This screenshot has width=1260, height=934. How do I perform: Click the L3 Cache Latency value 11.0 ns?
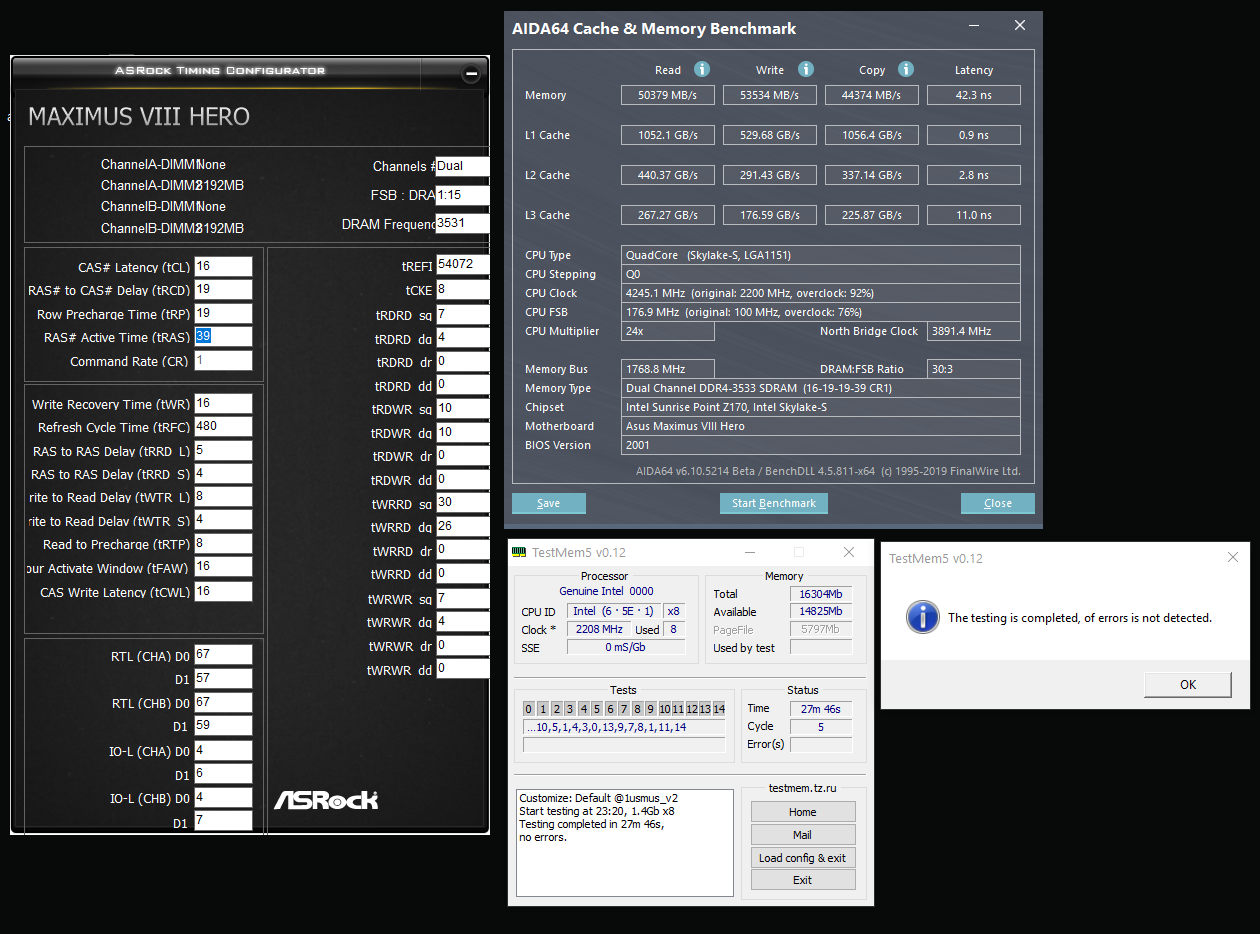tap(974, 215)
